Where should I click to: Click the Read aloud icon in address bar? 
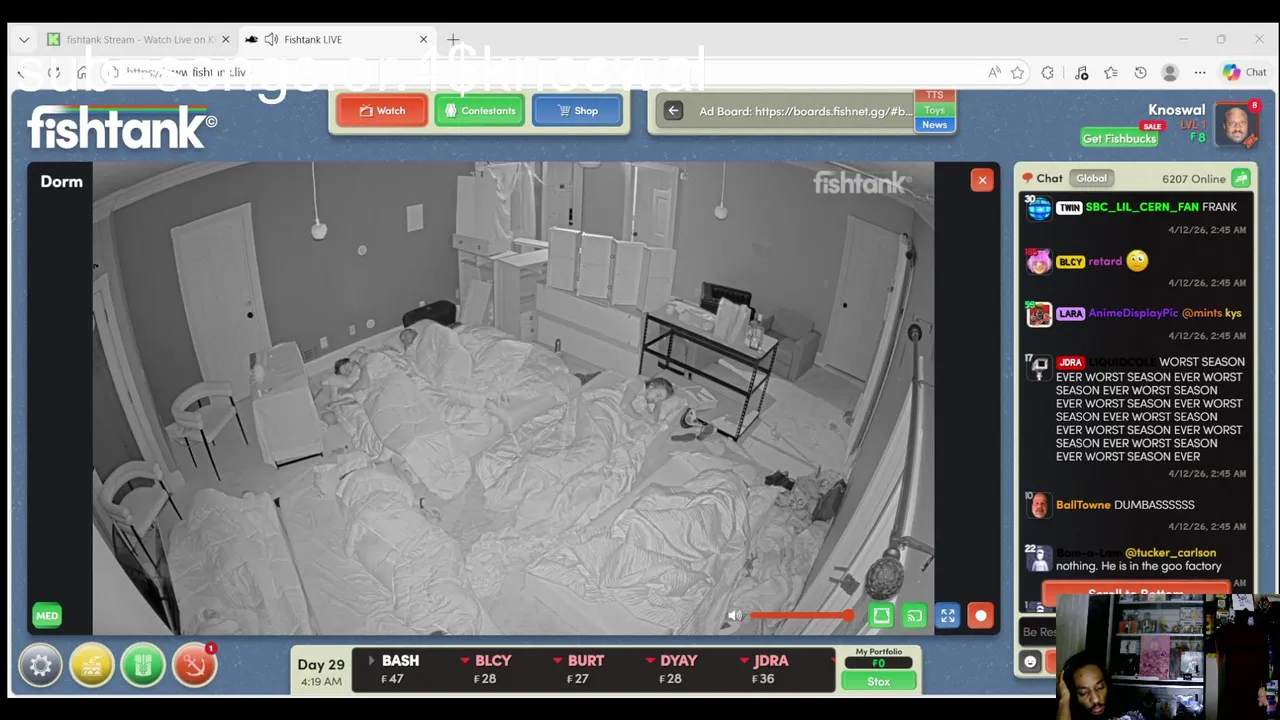994,72
